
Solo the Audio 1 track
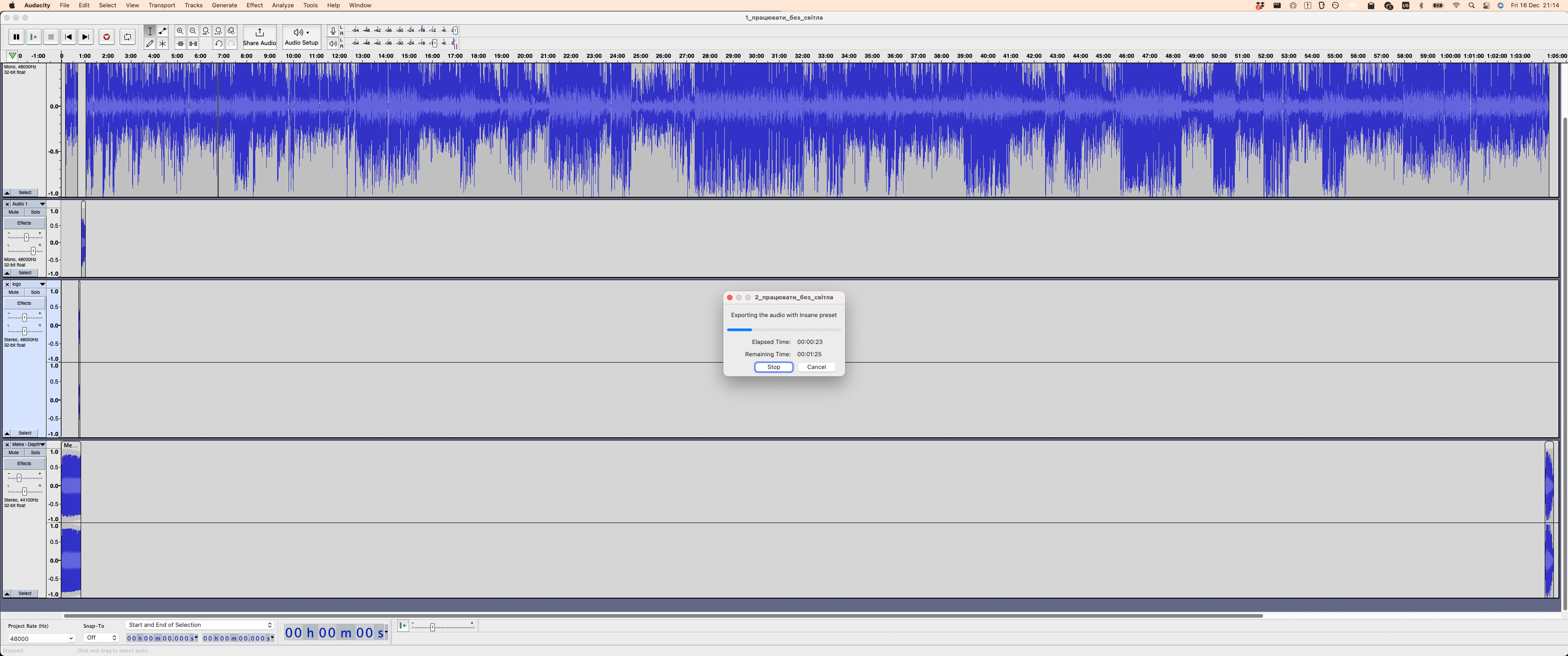35,212
